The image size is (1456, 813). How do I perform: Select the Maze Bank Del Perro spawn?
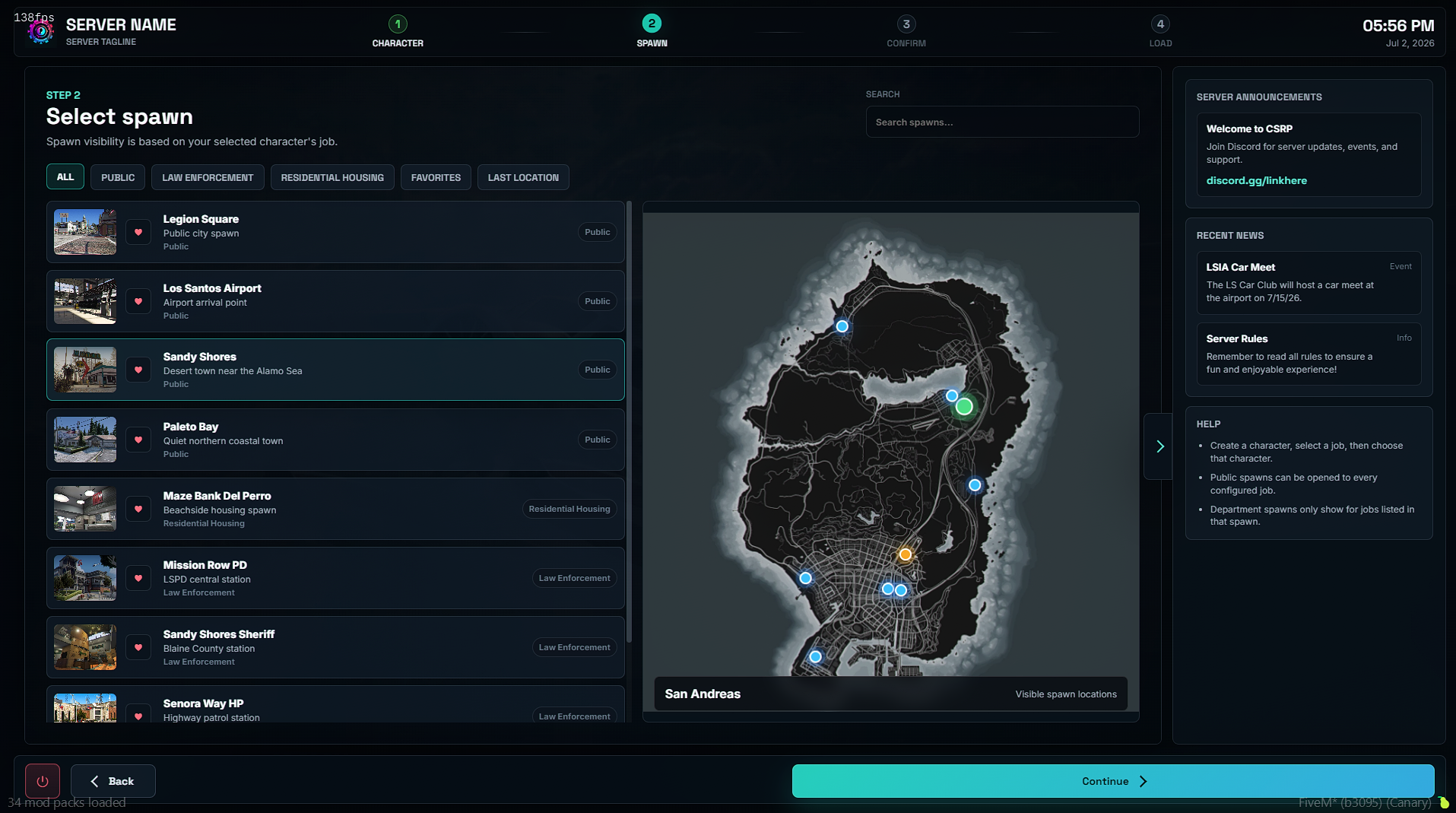[335, 509]
